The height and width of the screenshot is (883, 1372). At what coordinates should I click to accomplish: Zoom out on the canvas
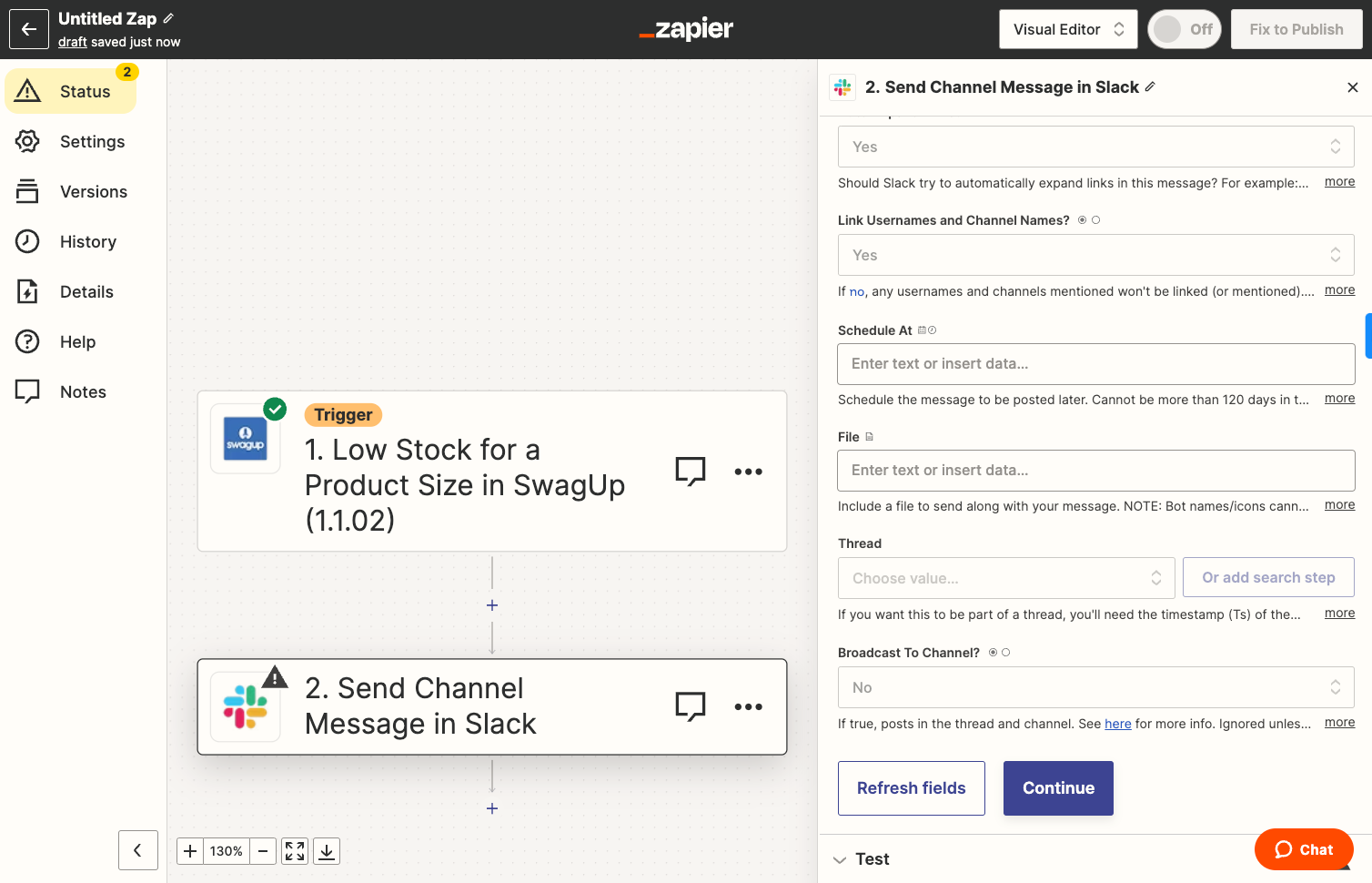point(263,851)
